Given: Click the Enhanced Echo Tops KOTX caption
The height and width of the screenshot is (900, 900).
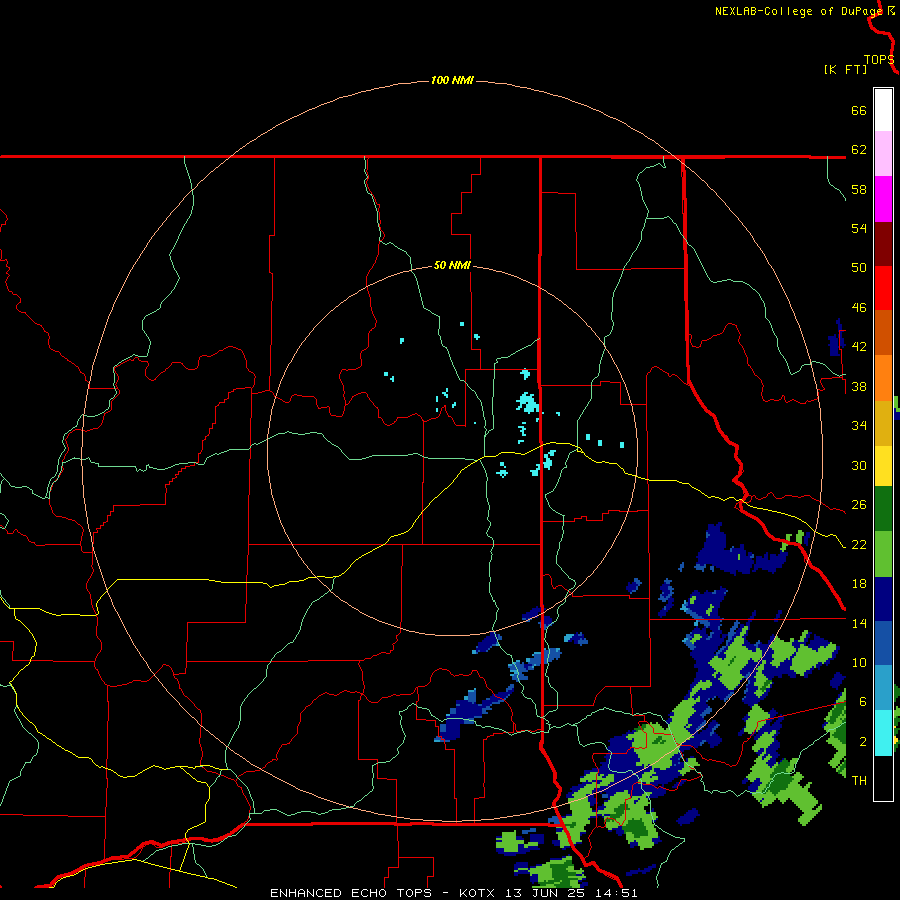Looking at the screenshot, I should pyautogui.click(x=453, y=893).
